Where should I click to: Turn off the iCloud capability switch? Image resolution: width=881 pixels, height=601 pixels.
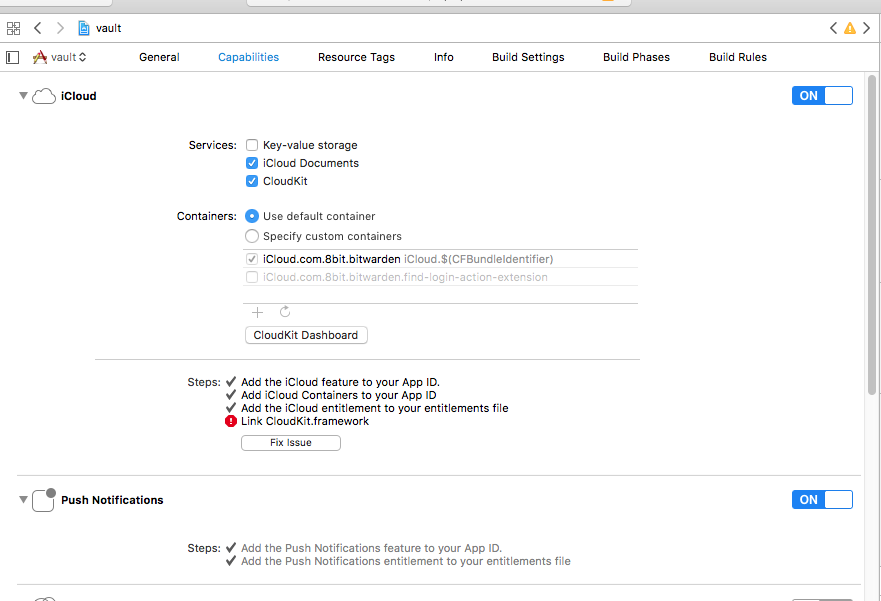[822, 95]
